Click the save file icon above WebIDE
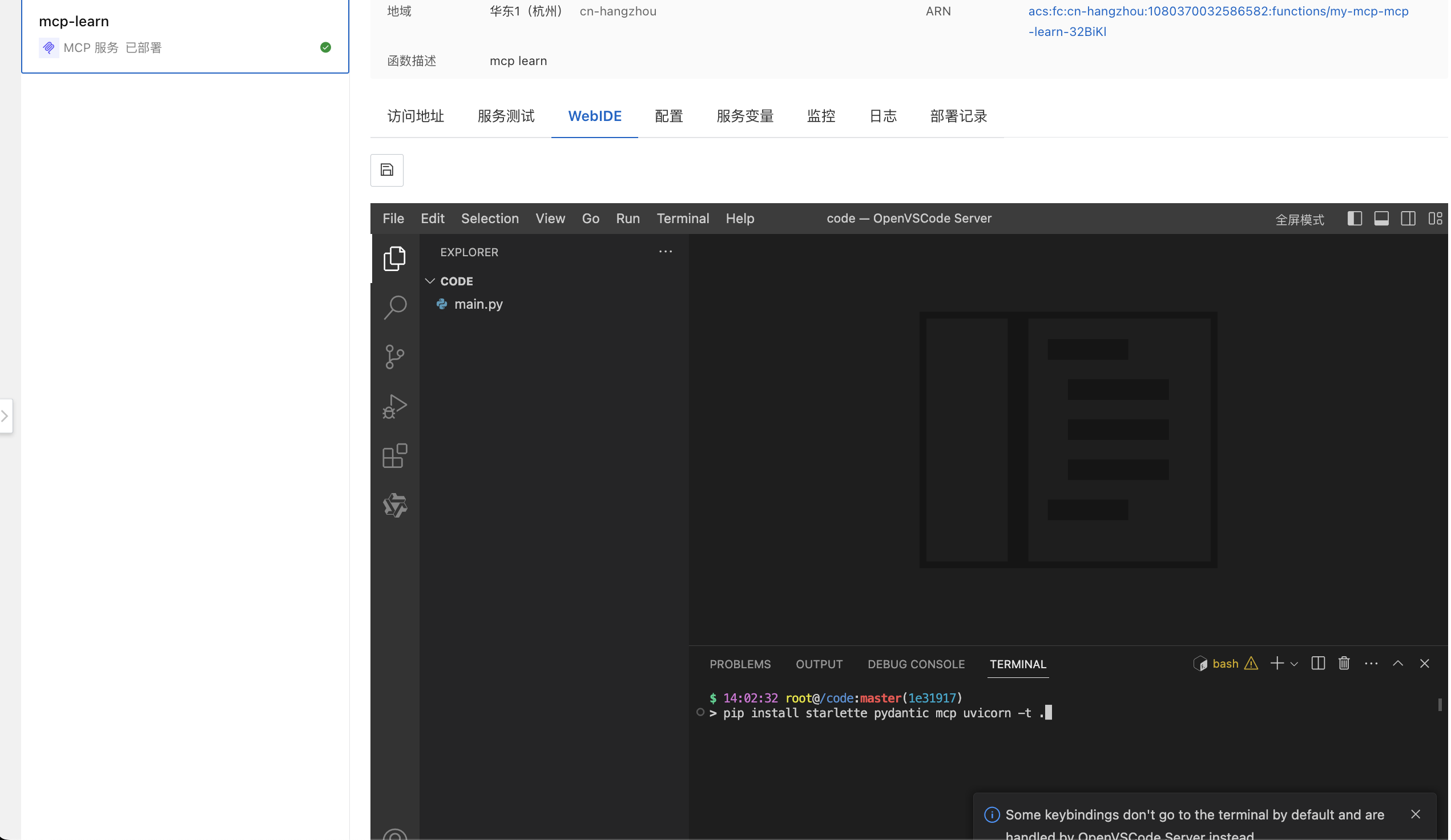 pos(386,170)
